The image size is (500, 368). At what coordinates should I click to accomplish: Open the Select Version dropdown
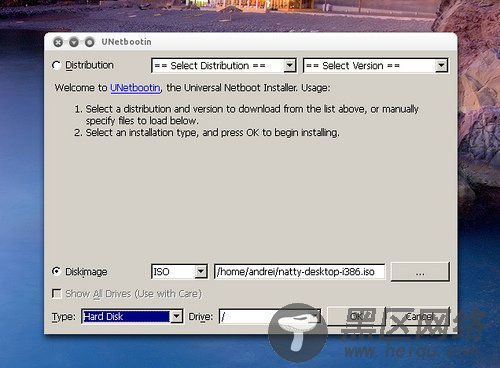376,66
